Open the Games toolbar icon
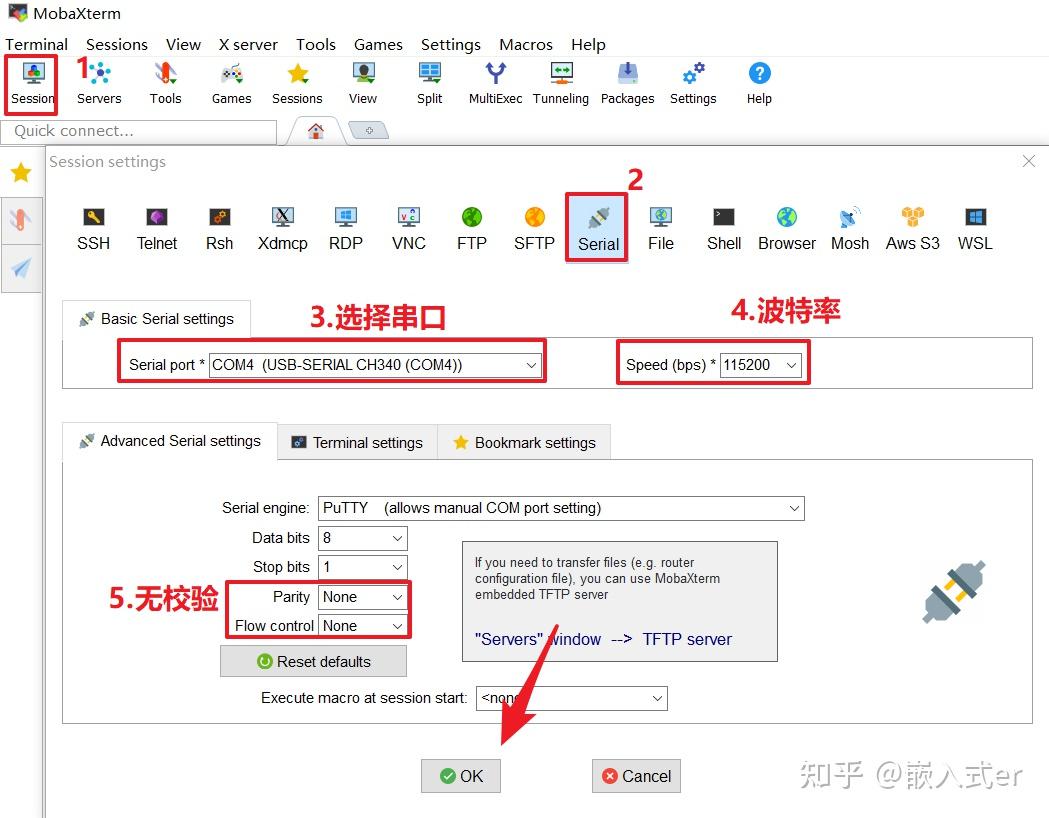The height and width of the screenshot is (818, 1049). pyautogui.click(x=231, y=80)
